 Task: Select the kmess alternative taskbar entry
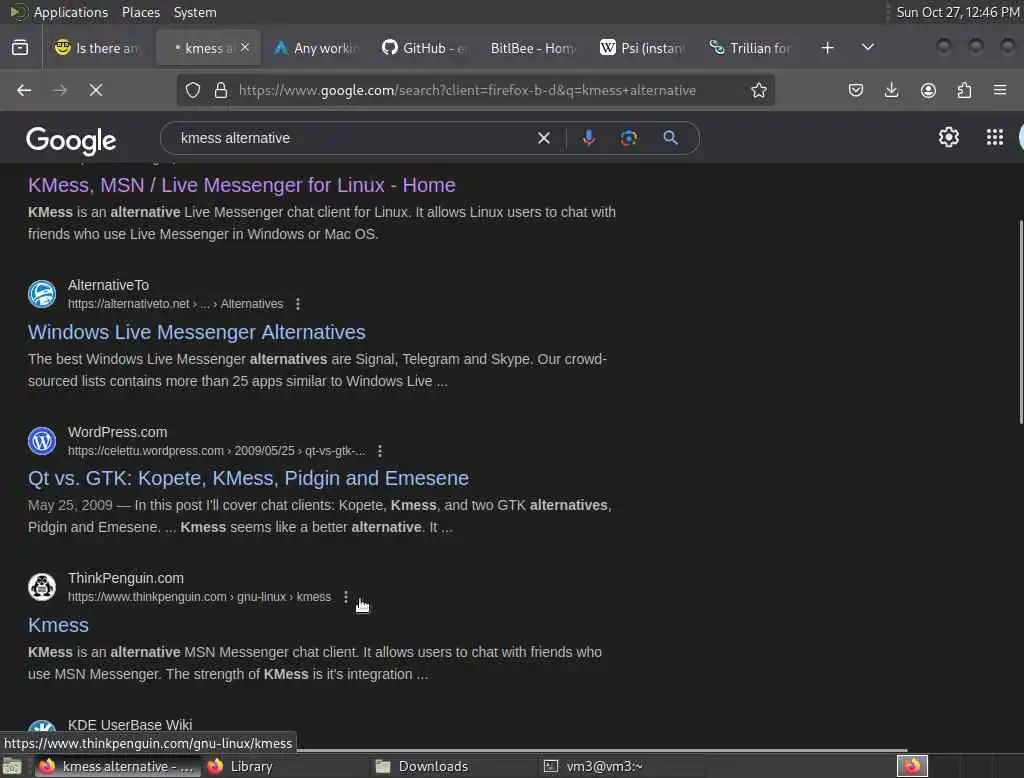coord(116,766)
